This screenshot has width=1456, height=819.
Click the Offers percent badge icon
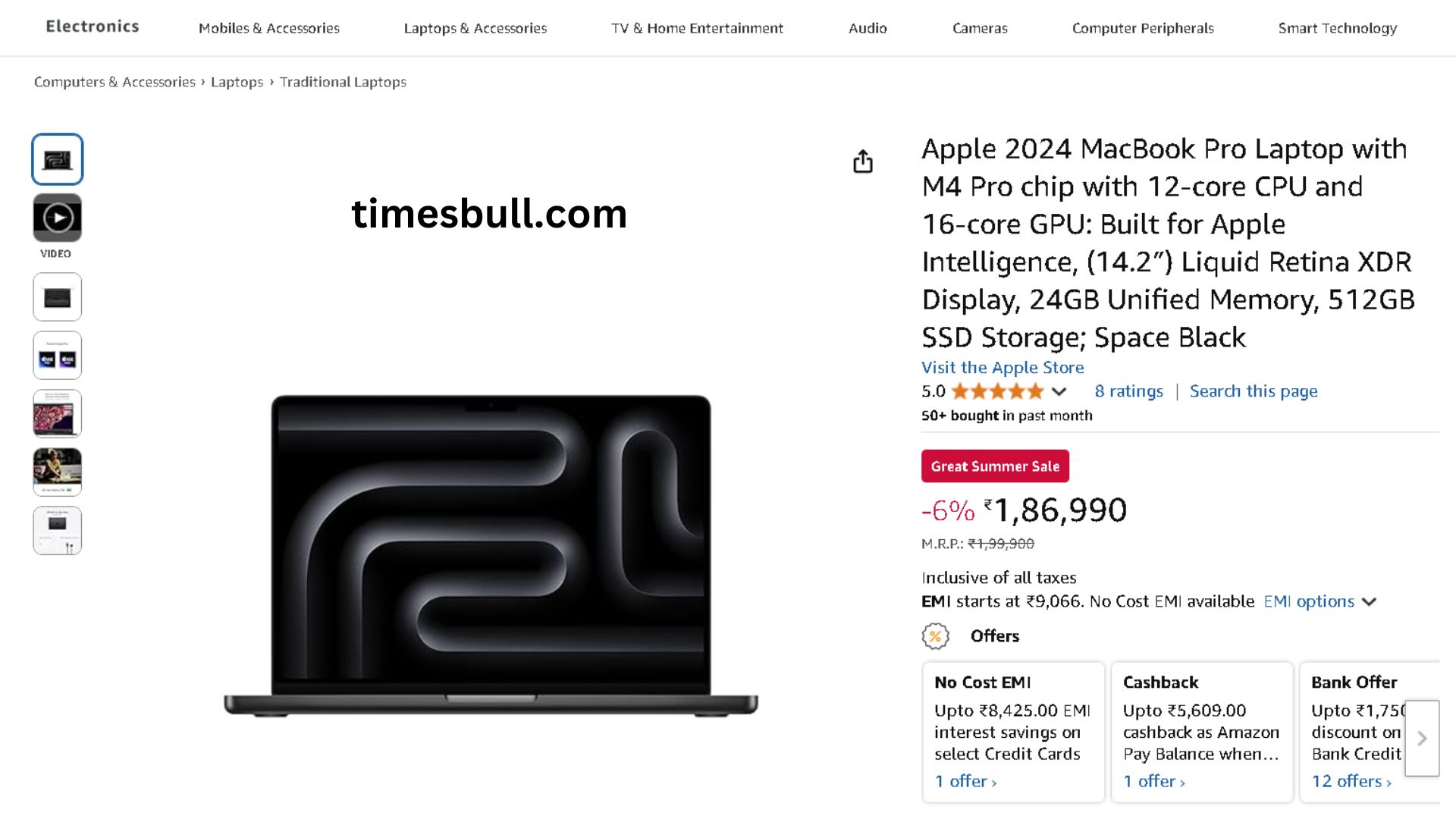(x=935, y=636)
